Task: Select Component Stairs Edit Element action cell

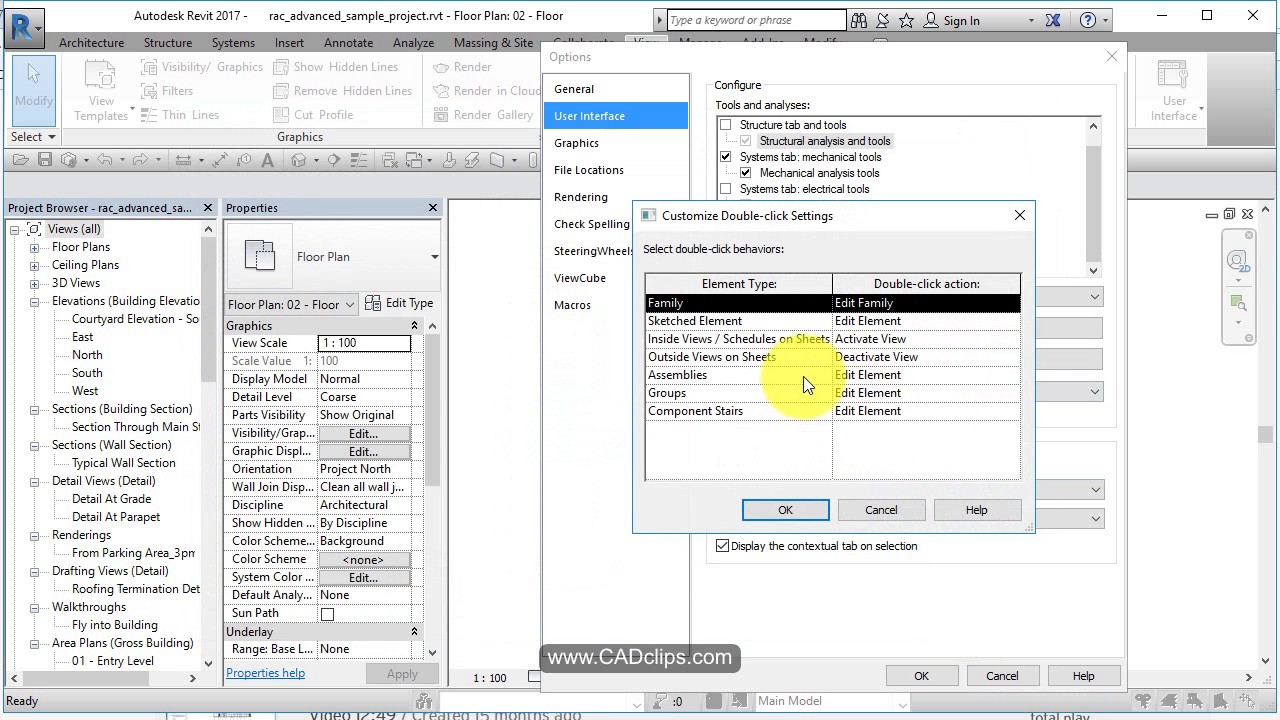Action: [926, 411]
